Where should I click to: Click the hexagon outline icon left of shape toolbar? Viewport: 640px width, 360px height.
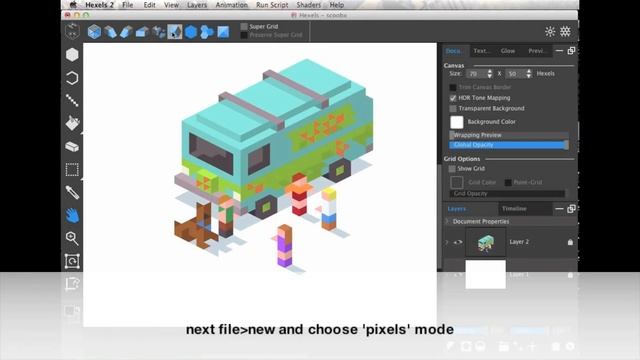tap(72, 31)
